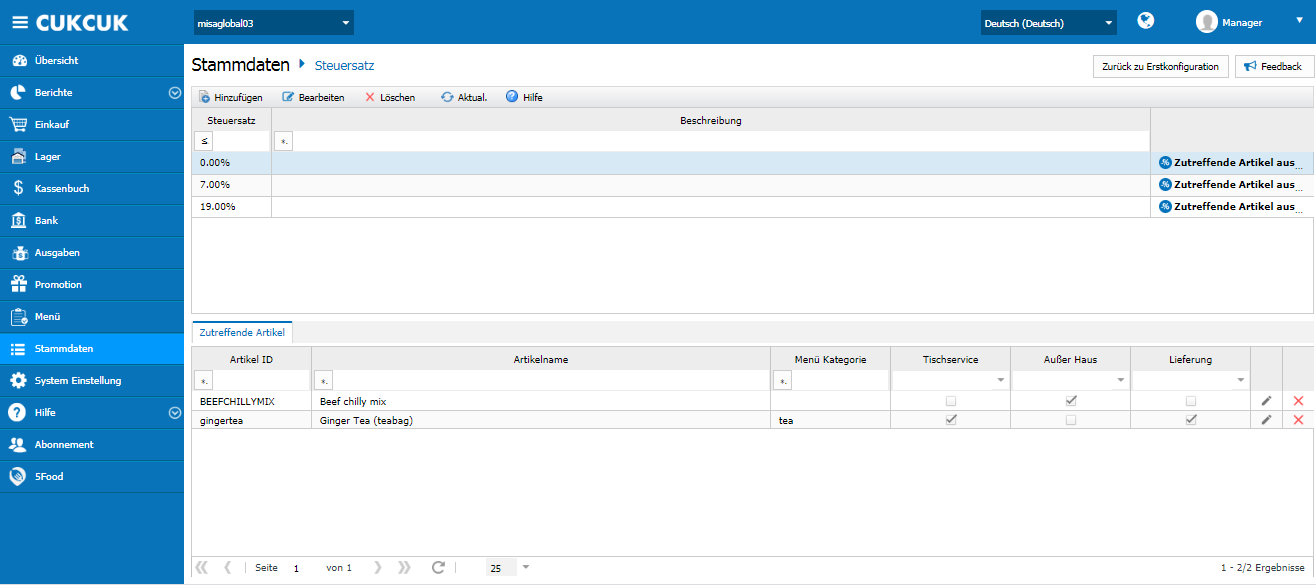
Task: Click the Zurück zu Erstkonfiguration button
Action: click(x=1160, y=66)
